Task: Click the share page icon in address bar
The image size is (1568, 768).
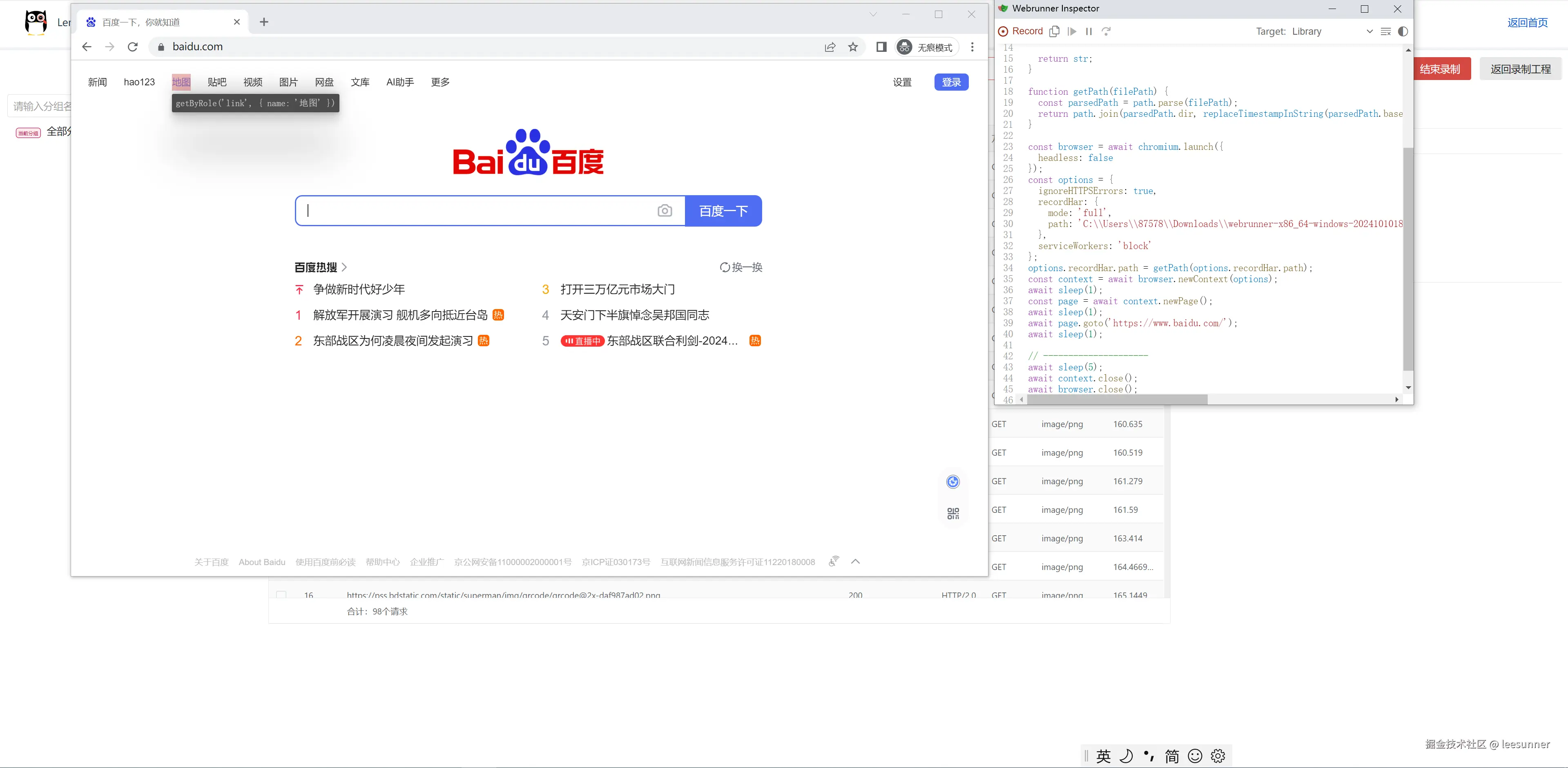Action: coord(830,47)
